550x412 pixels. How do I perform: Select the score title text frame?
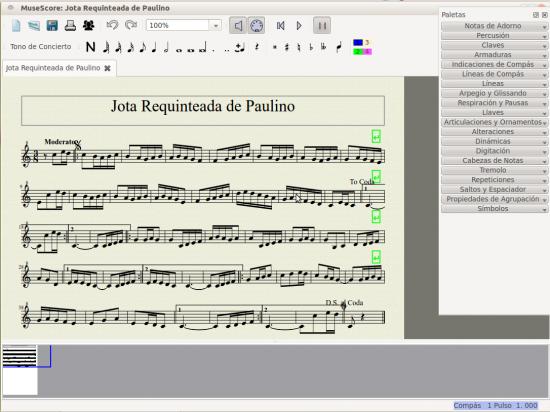tap(203, 110)
